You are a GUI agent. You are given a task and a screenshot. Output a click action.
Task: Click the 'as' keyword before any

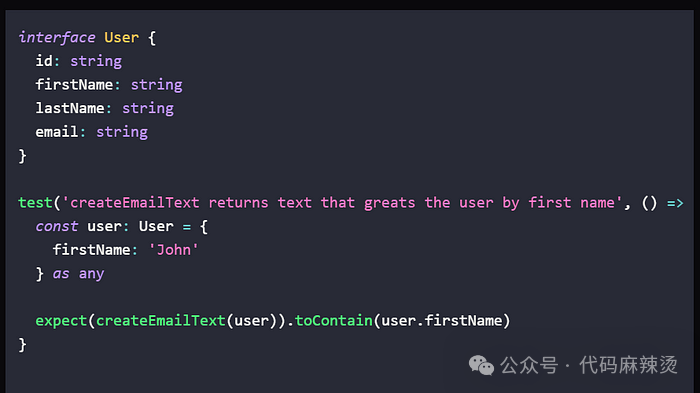61,274
